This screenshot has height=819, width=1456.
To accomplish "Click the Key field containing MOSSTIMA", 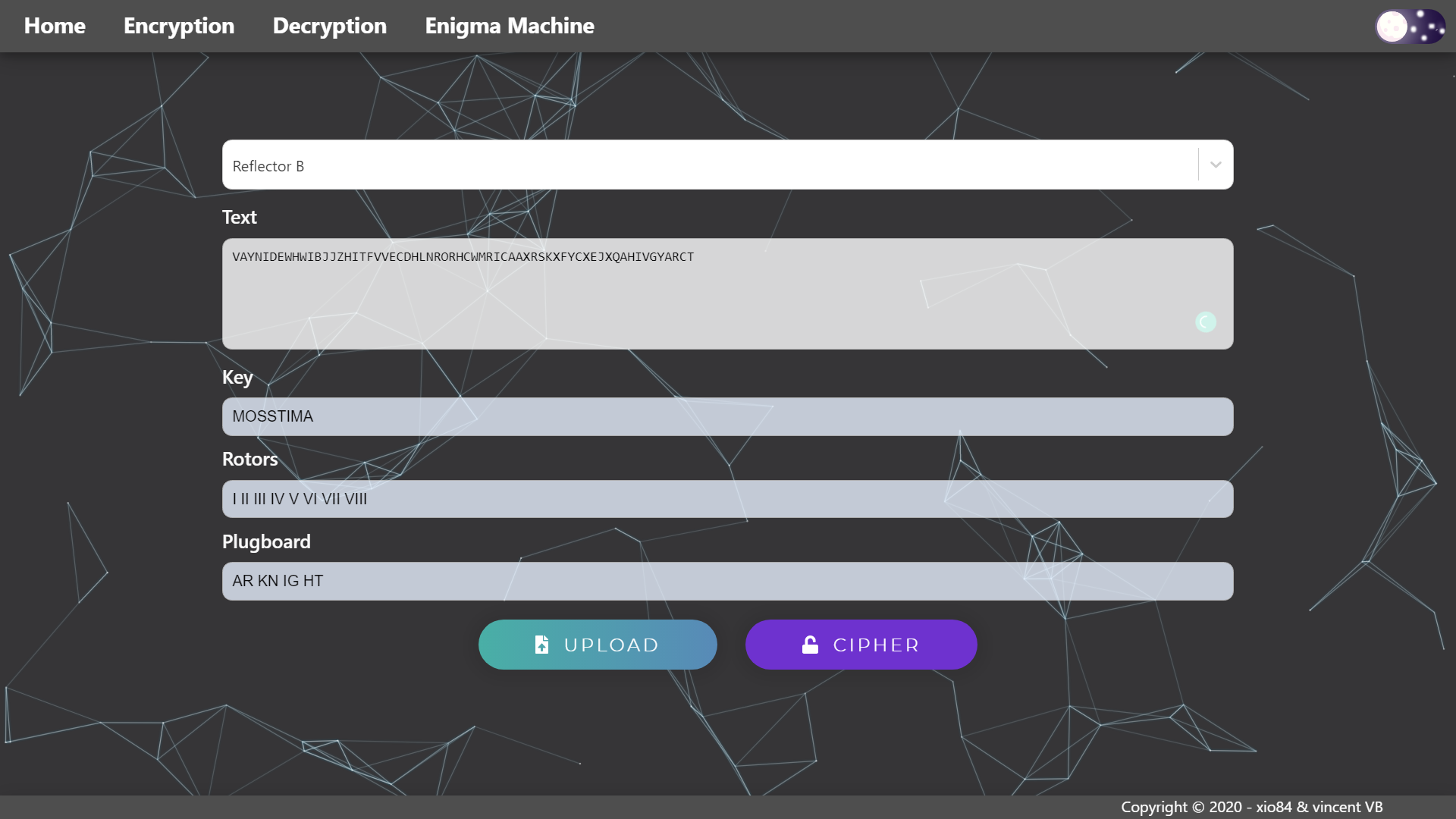I will (727, 416).
